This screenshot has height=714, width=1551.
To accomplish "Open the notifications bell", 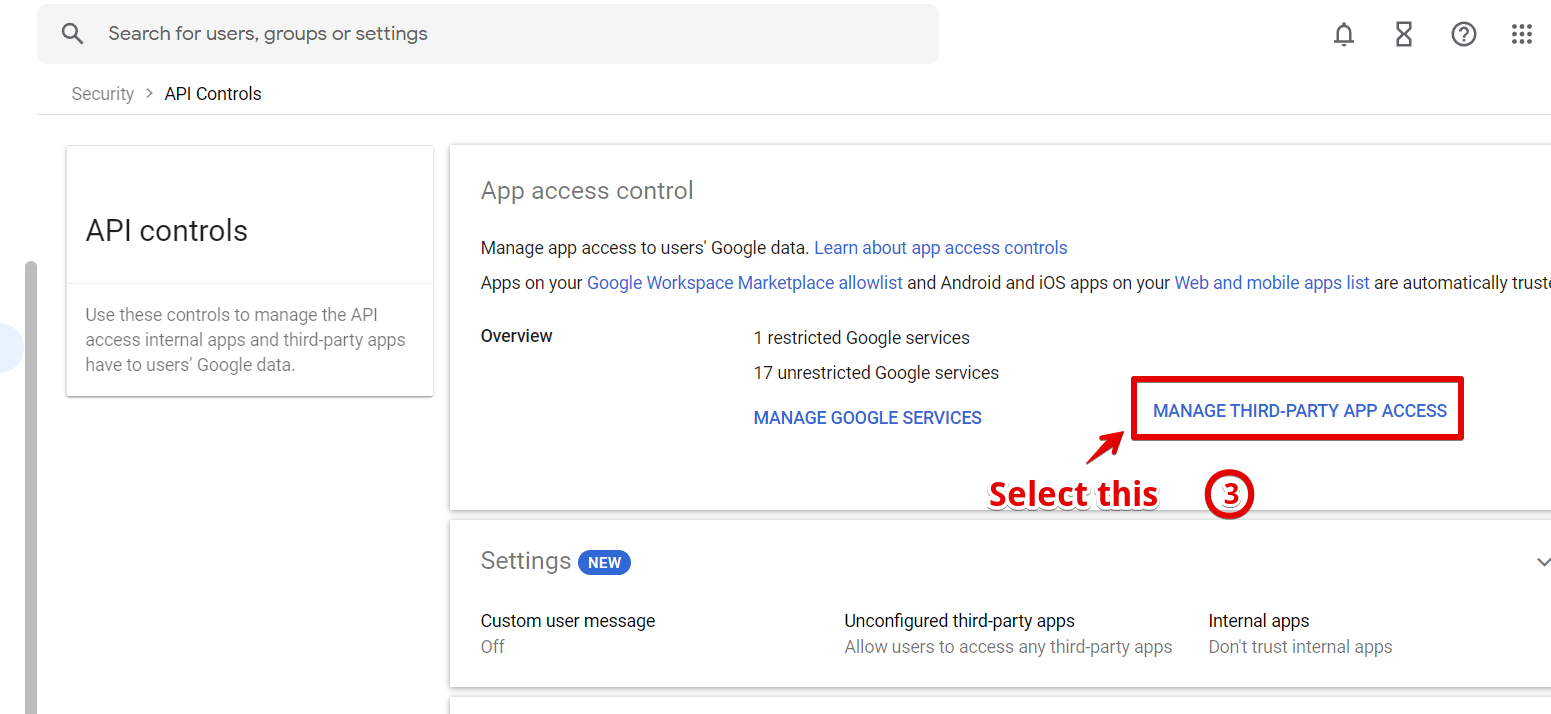I will (x=1344, y=35).
